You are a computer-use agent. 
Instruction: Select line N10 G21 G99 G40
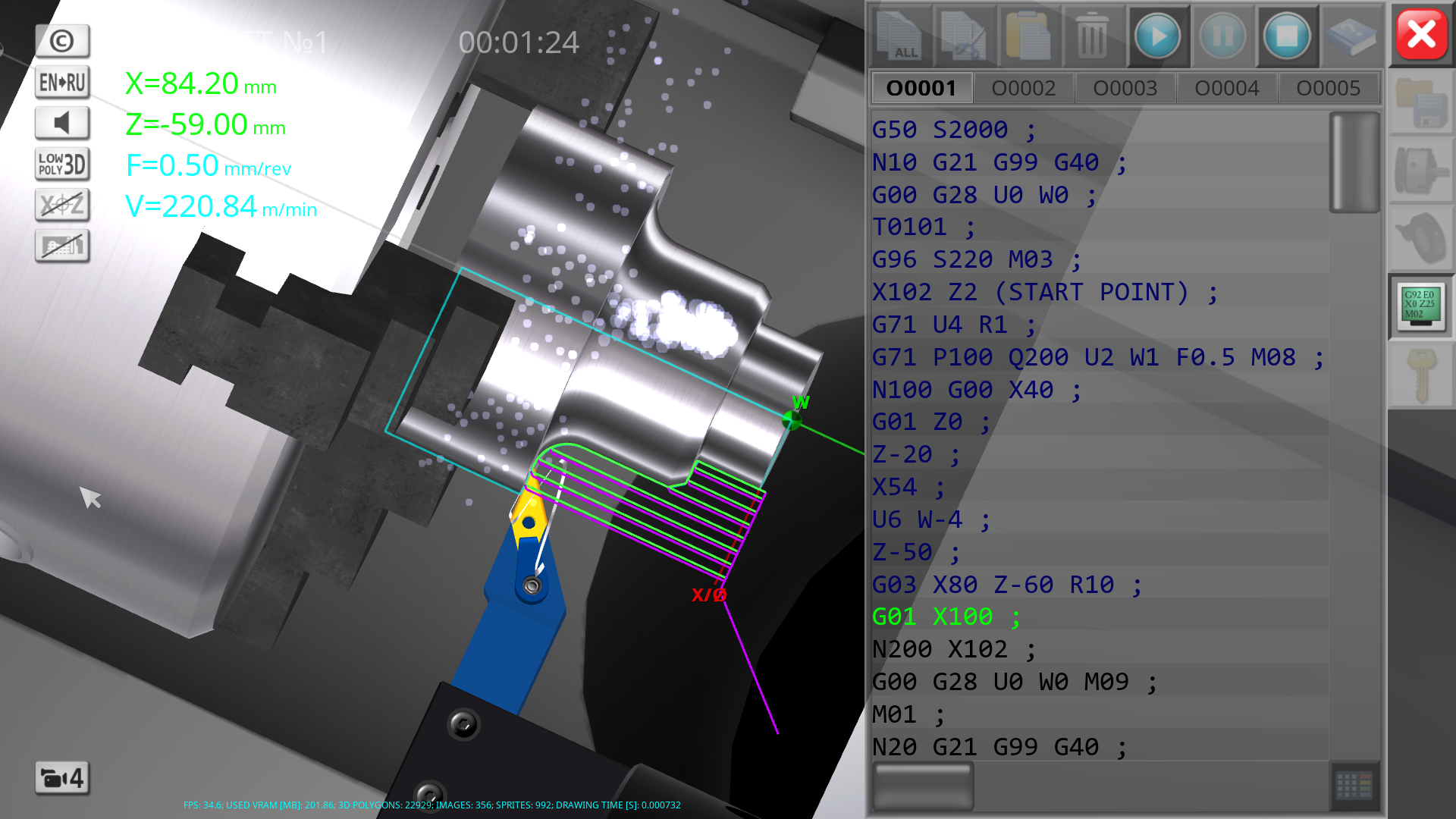(x=1100, y=162)
